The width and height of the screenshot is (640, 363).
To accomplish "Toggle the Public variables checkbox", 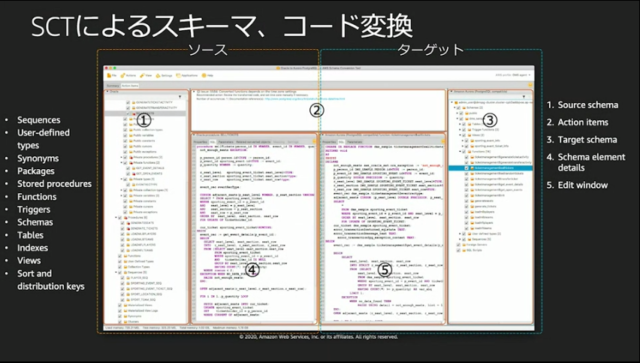I will click(x=125, y=135).
